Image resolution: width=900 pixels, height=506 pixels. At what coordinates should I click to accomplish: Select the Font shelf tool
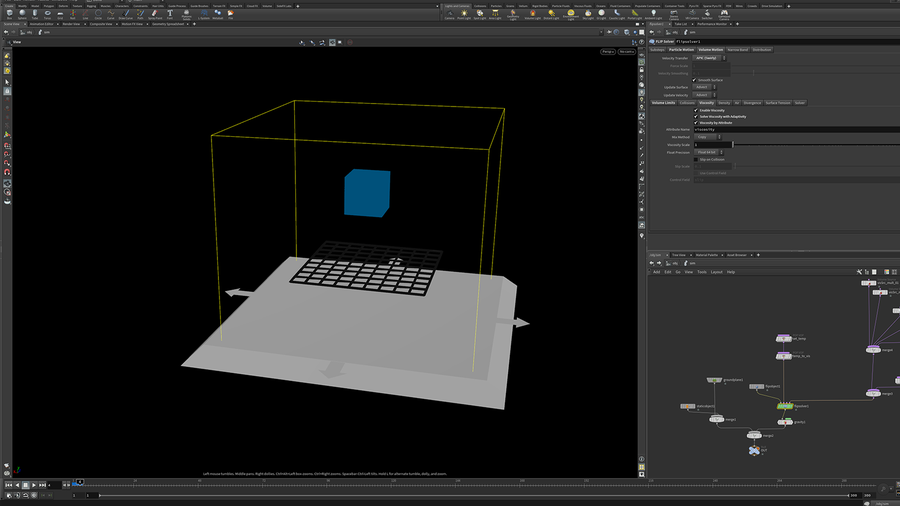point(170,14)
